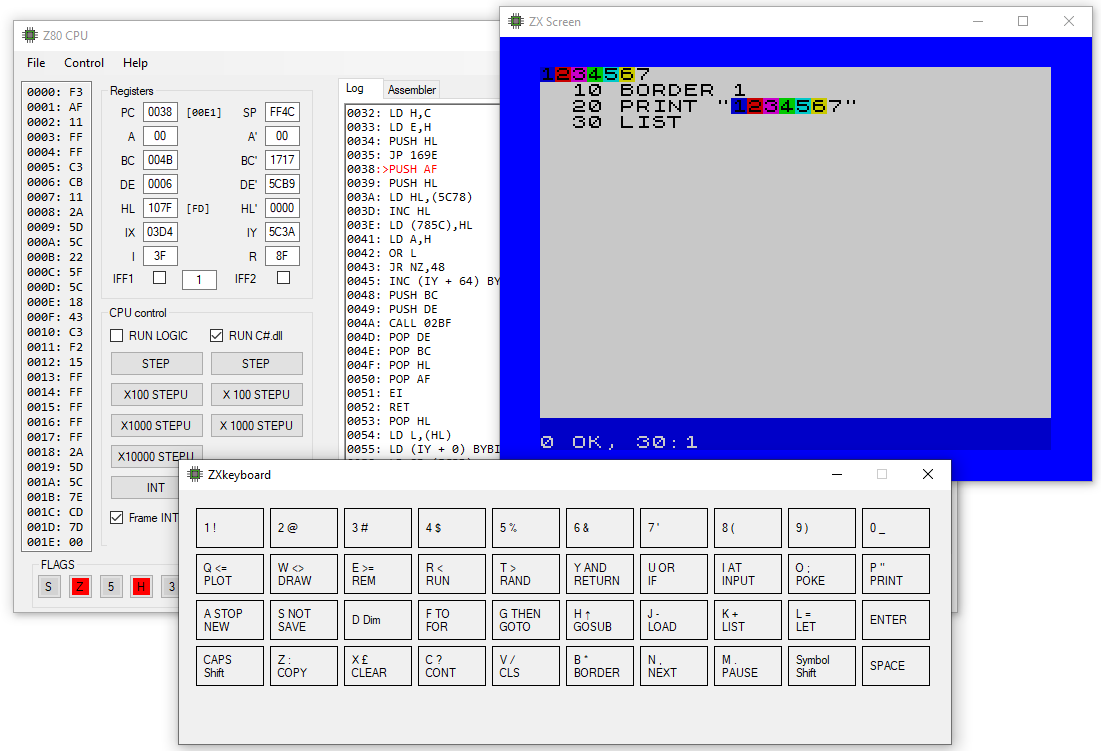1101x751 pixels.
Task: Toggle the S flag button
Action: pos(48,587)
